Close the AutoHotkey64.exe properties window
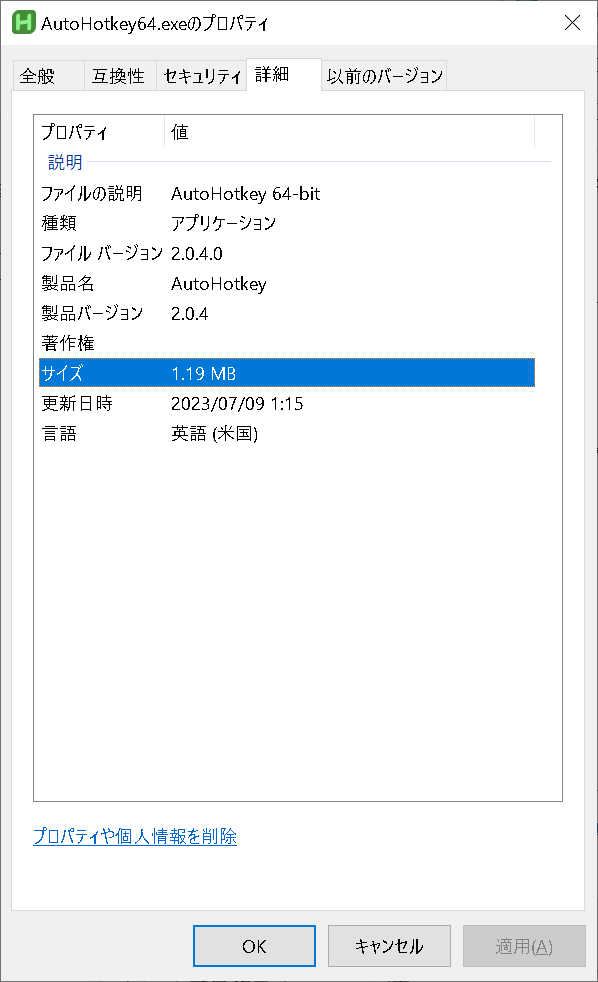 pyautogui.click(x=572, y=22)
